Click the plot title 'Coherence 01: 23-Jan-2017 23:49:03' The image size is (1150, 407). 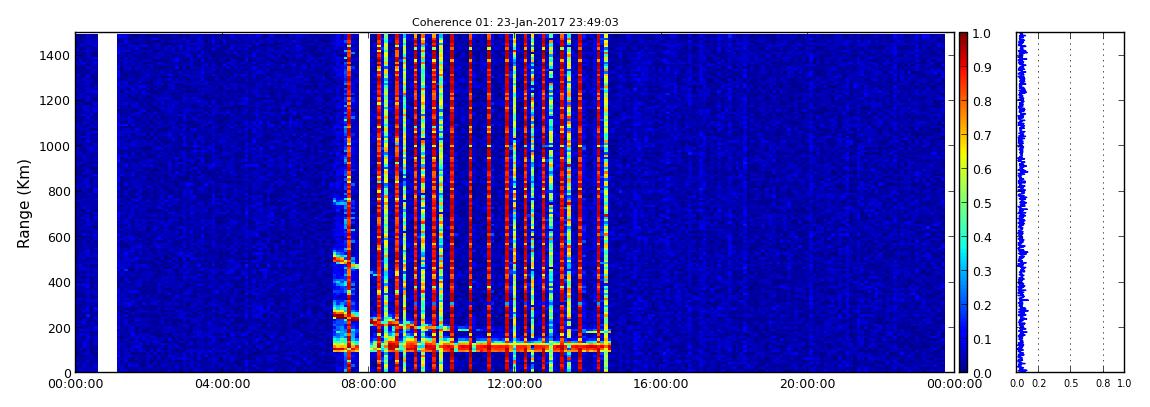515,22
